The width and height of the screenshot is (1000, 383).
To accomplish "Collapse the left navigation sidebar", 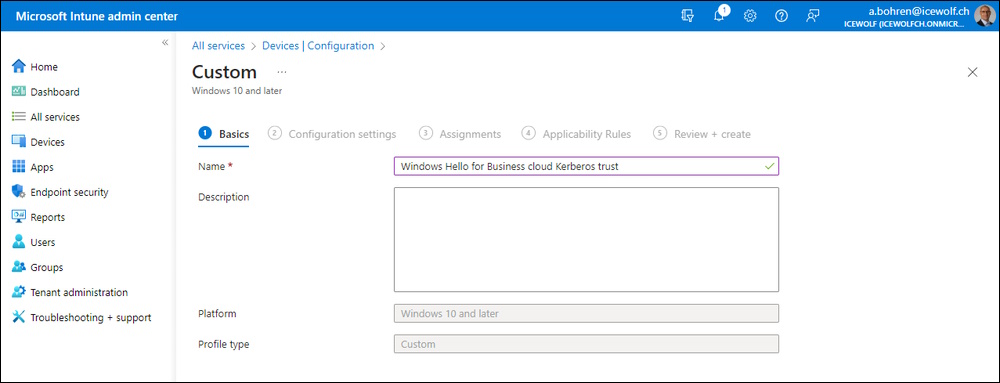I will coord(165,42).
